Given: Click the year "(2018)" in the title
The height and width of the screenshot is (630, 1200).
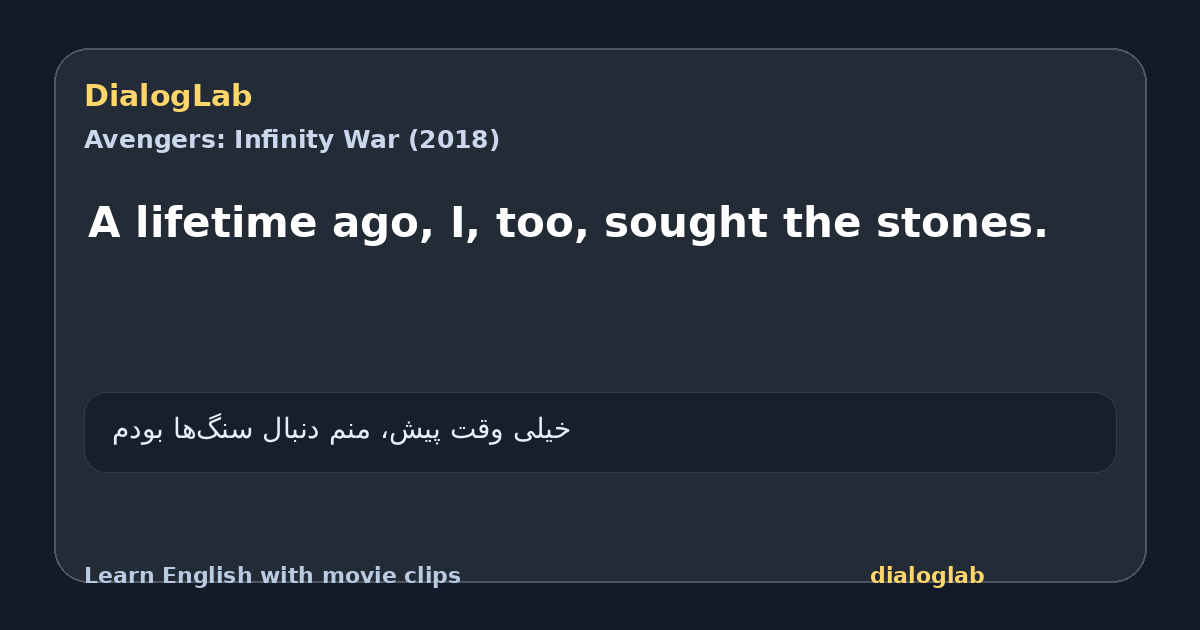Looking at the screenshot, I should (x=453, y=140).
